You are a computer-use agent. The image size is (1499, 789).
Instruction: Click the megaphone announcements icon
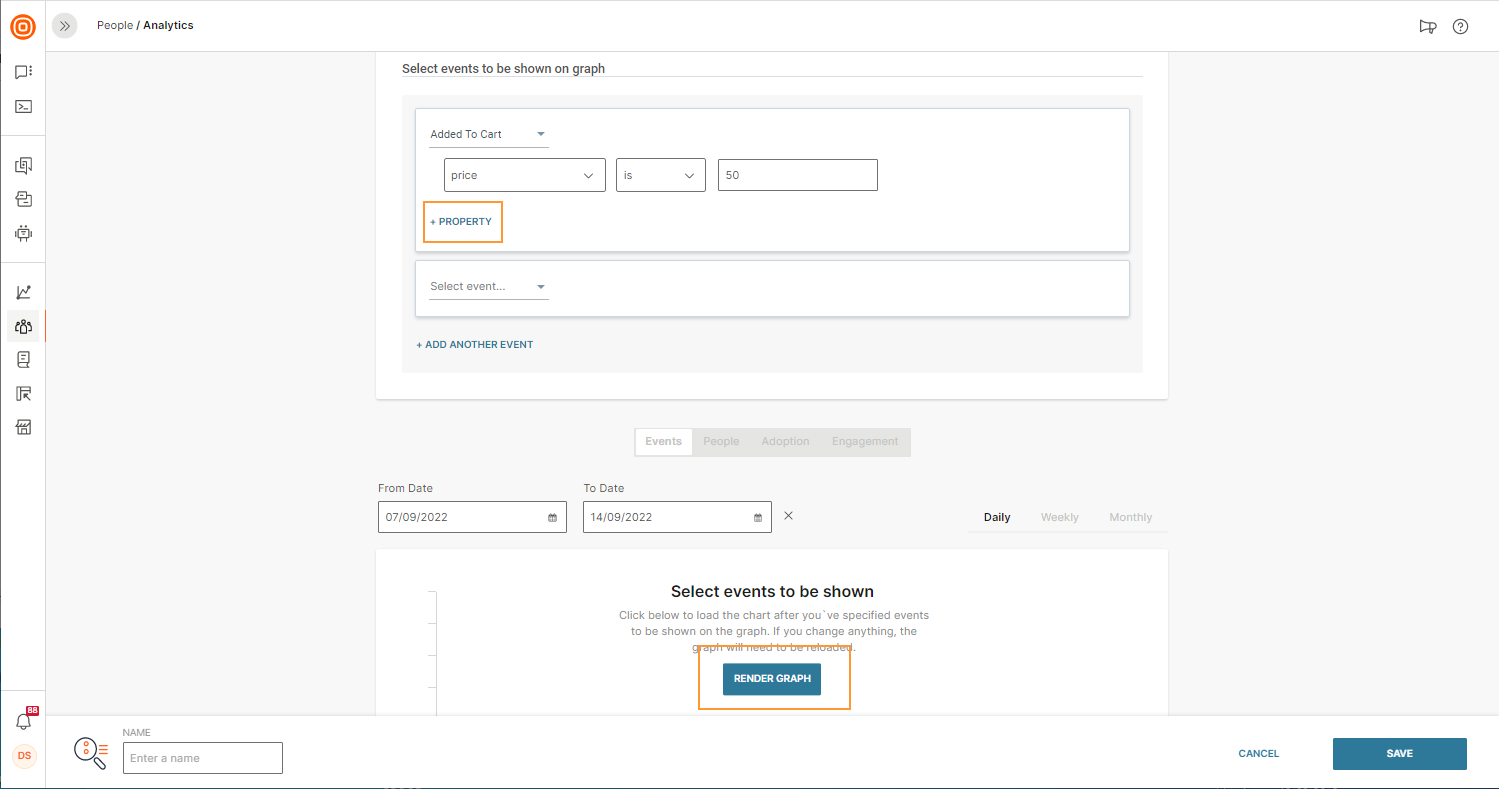[x=1428, y=27]
